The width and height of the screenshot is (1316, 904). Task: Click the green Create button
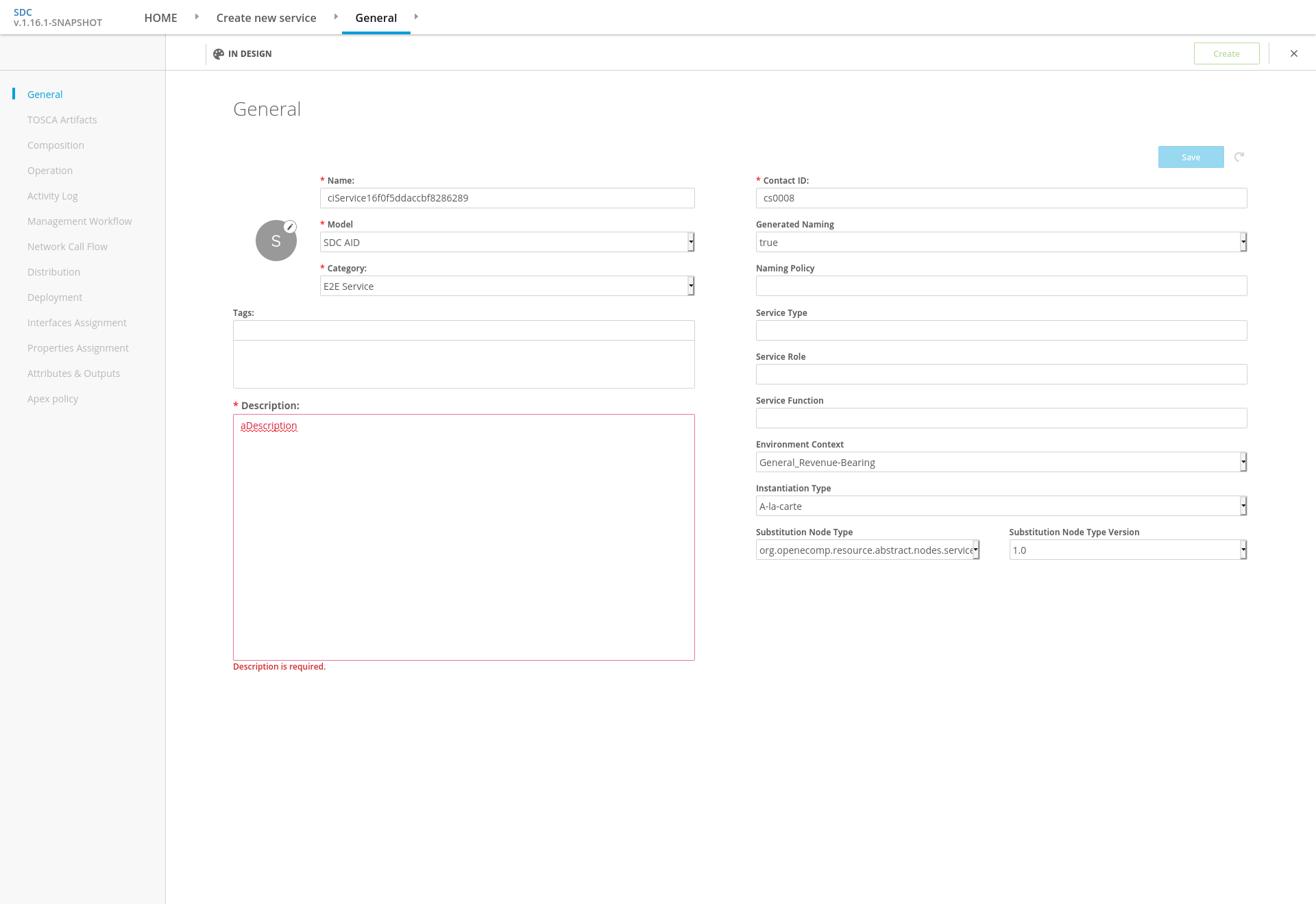pos(1226,53)
